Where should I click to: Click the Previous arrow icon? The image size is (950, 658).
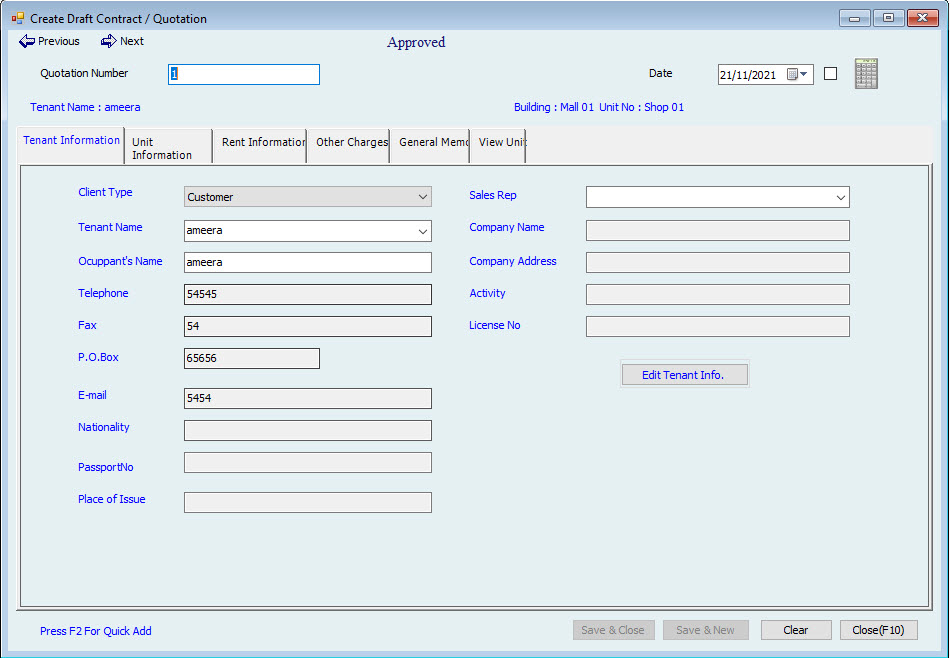tap(27, 41)
